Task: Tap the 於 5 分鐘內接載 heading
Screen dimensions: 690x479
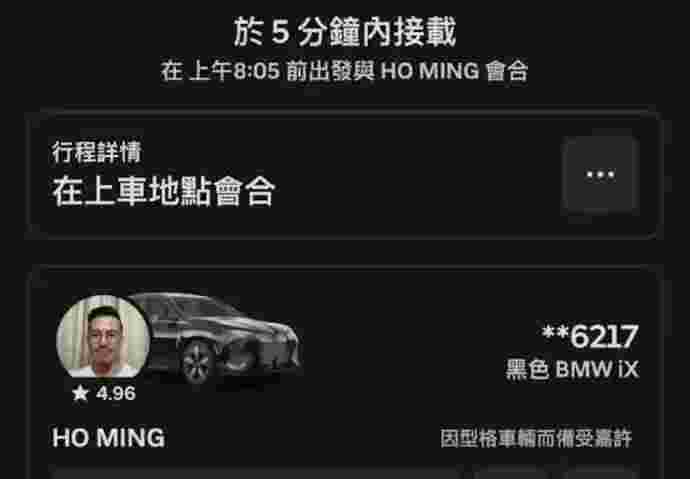Action: click(x=345, y=32)
